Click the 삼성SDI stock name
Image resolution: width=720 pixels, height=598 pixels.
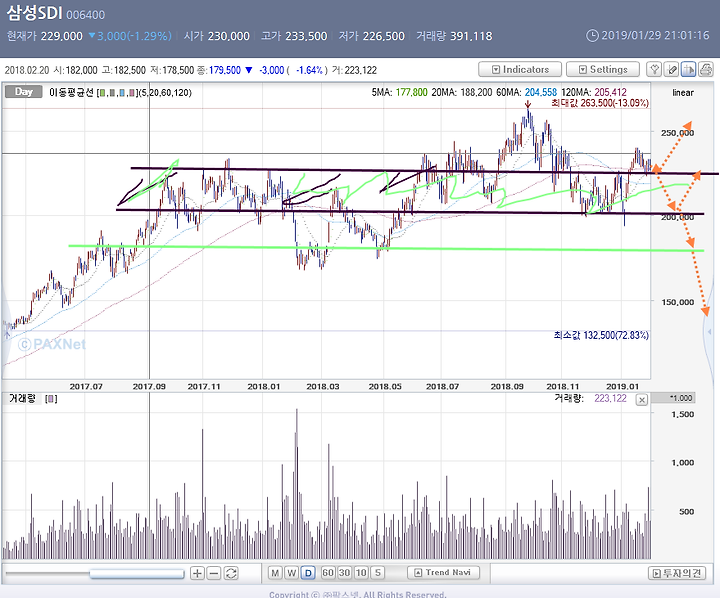tap(34, 13)
